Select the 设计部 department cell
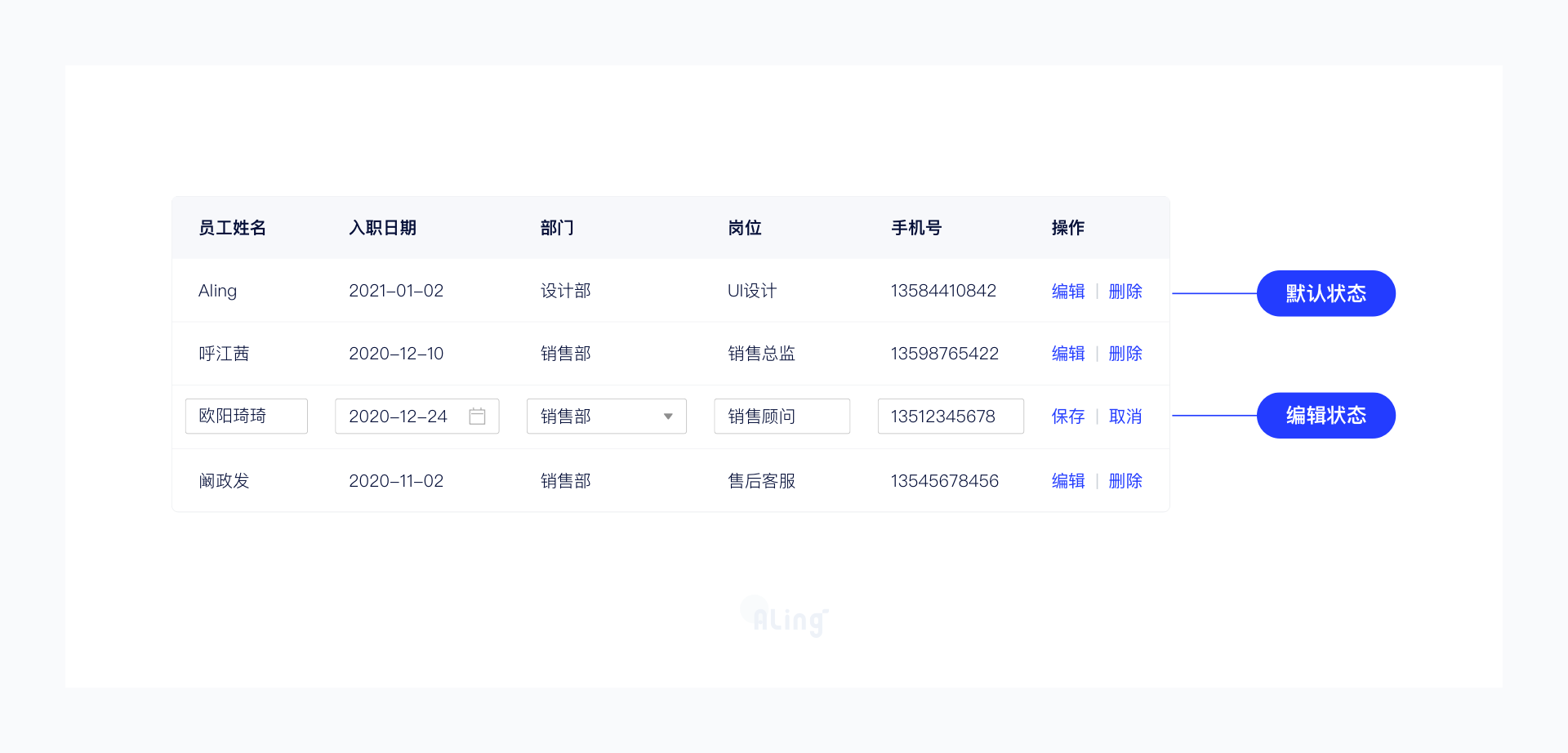 coord(566,291)
